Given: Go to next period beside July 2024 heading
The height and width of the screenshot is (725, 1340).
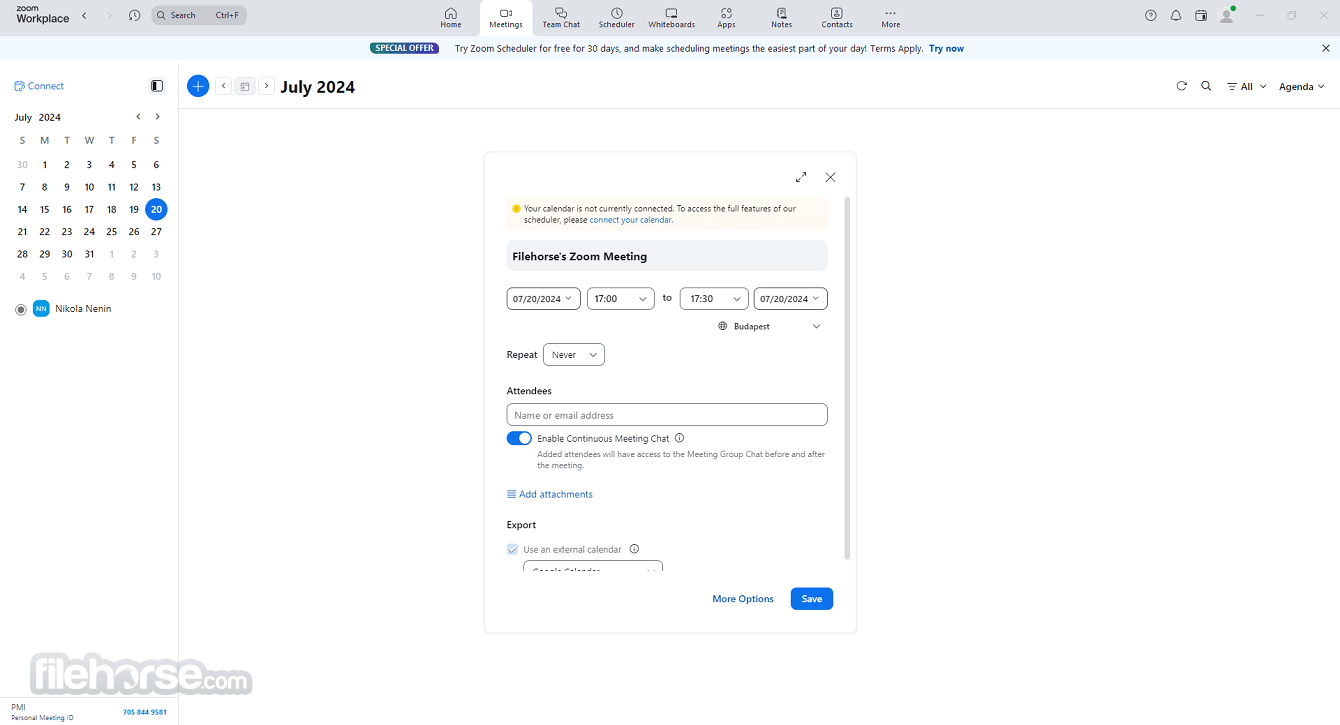Looking at the screenshot, I should point(266,86).
